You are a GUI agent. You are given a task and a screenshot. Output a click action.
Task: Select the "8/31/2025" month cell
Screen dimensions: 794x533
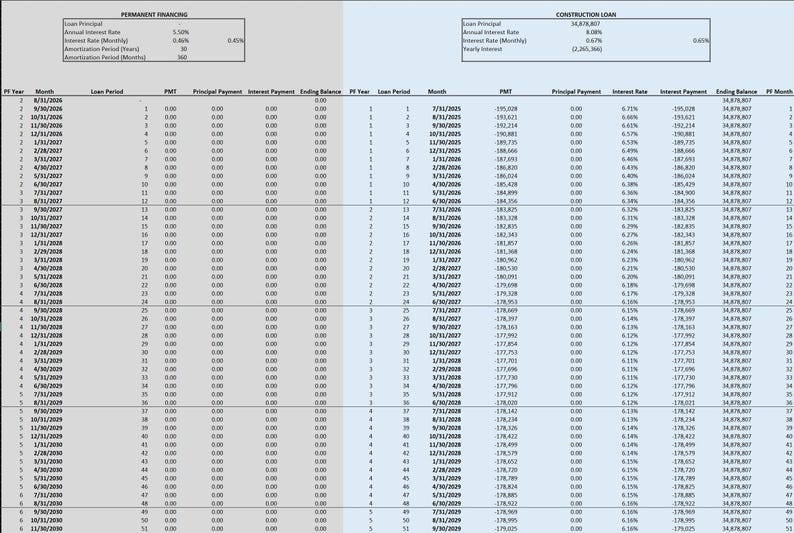447,117
